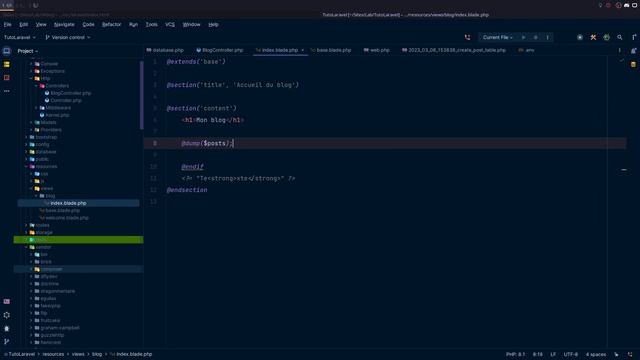The width and height of the screenshot is (640, 360).
Task: Open the bell-shaped icon in the left sidebar
Action: [x=7, y=328]
